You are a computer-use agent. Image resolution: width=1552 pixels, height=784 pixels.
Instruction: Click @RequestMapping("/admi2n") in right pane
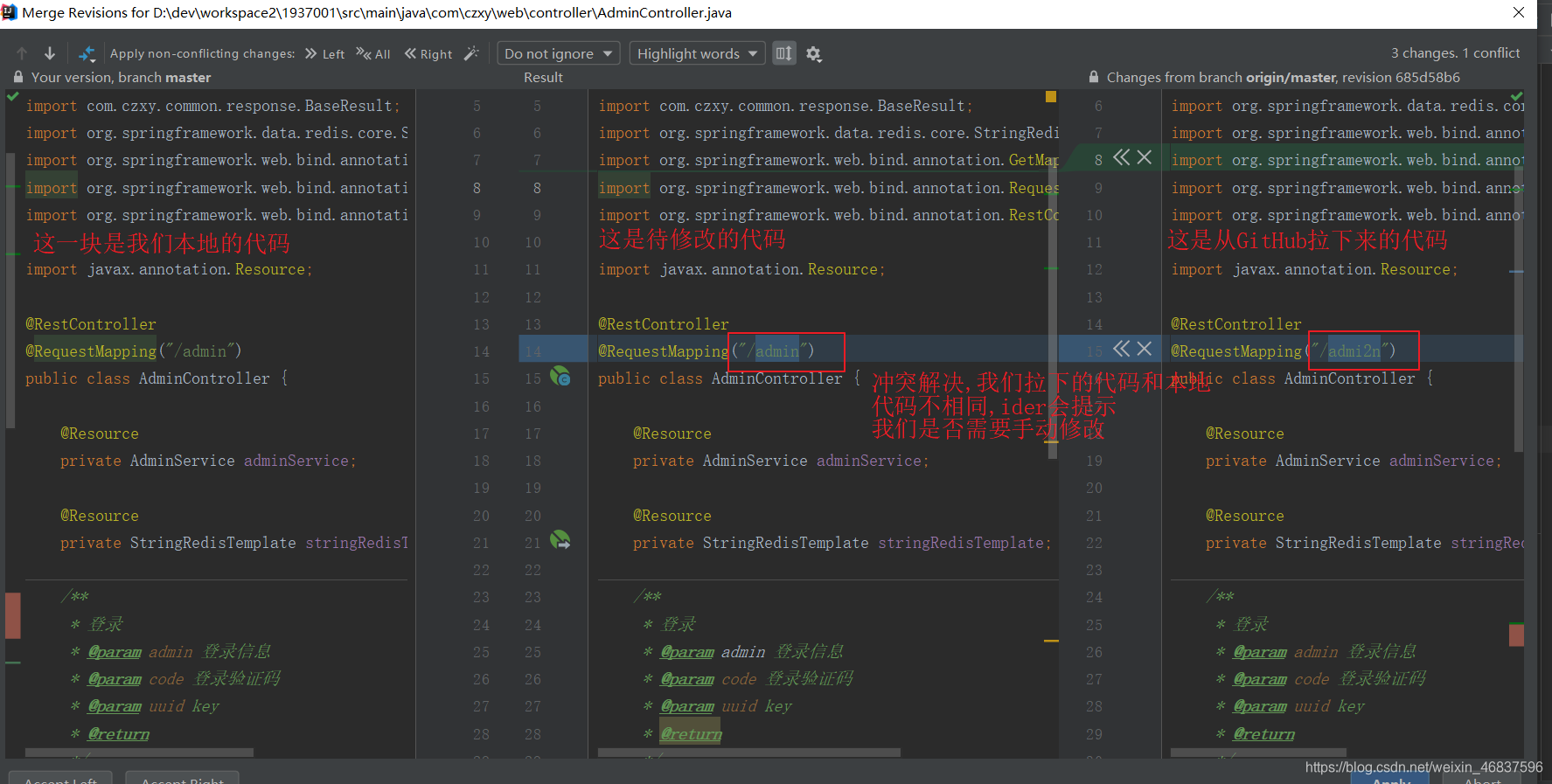[x=1284, y=351]
